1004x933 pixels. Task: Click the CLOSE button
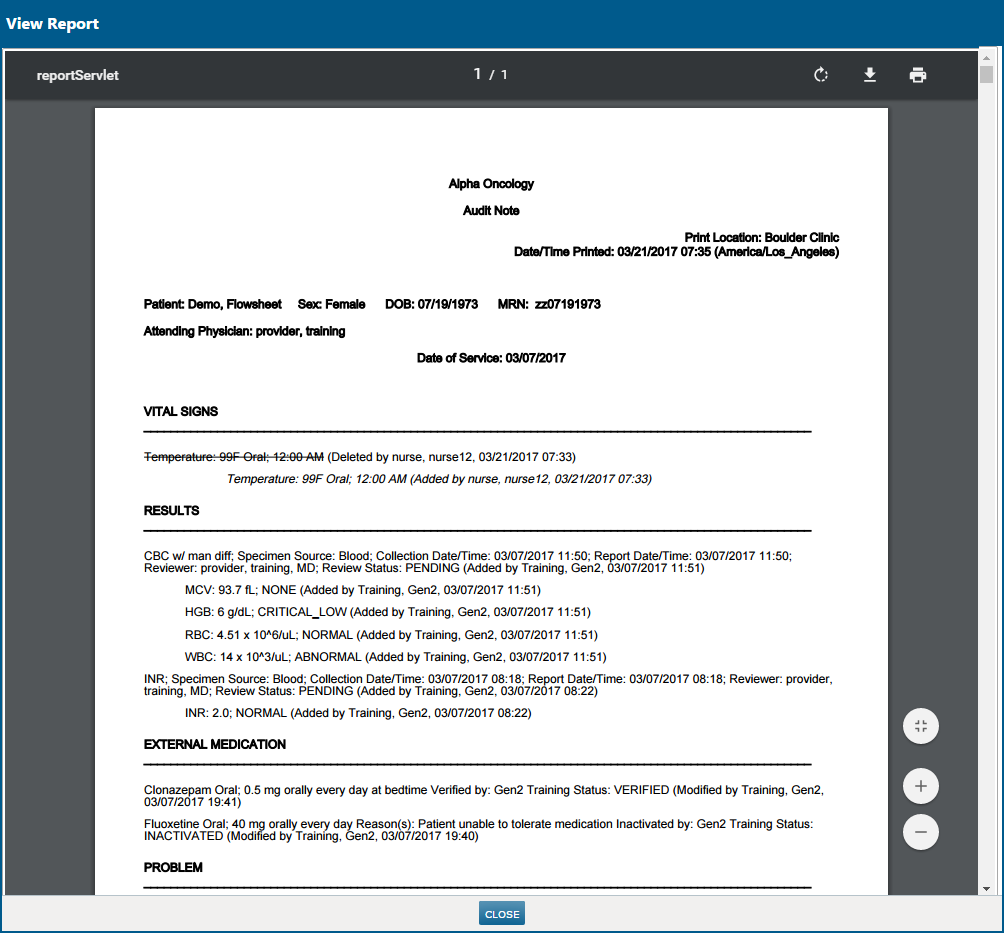click(x=501, y=912)
